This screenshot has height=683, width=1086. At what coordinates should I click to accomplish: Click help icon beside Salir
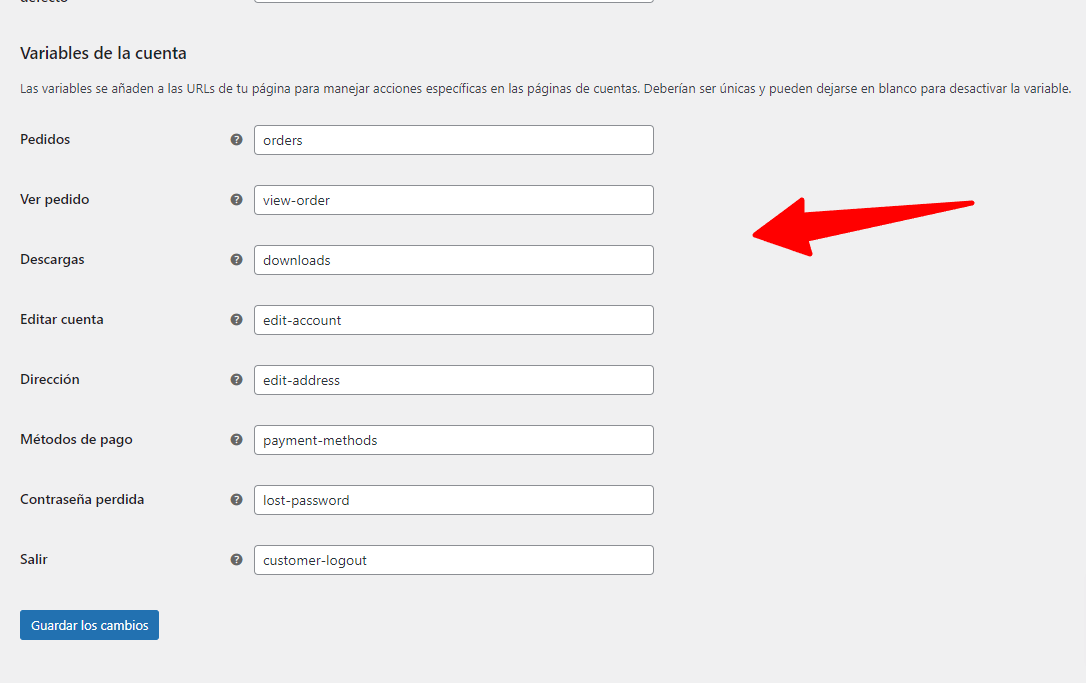[x=236, y=560]
